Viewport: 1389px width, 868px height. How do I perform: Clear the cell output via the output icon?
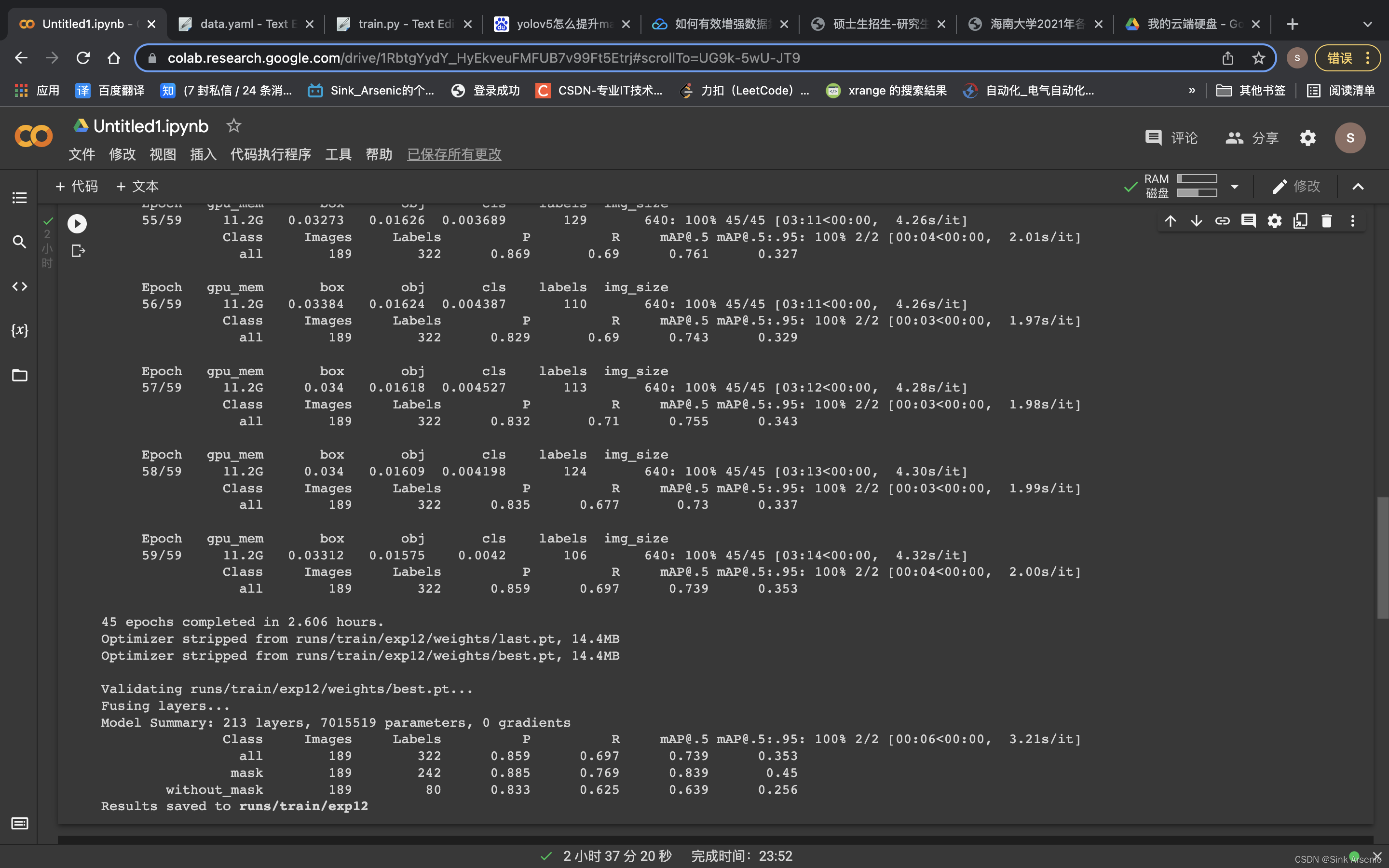pyautogui.click(x=78, y=251)
